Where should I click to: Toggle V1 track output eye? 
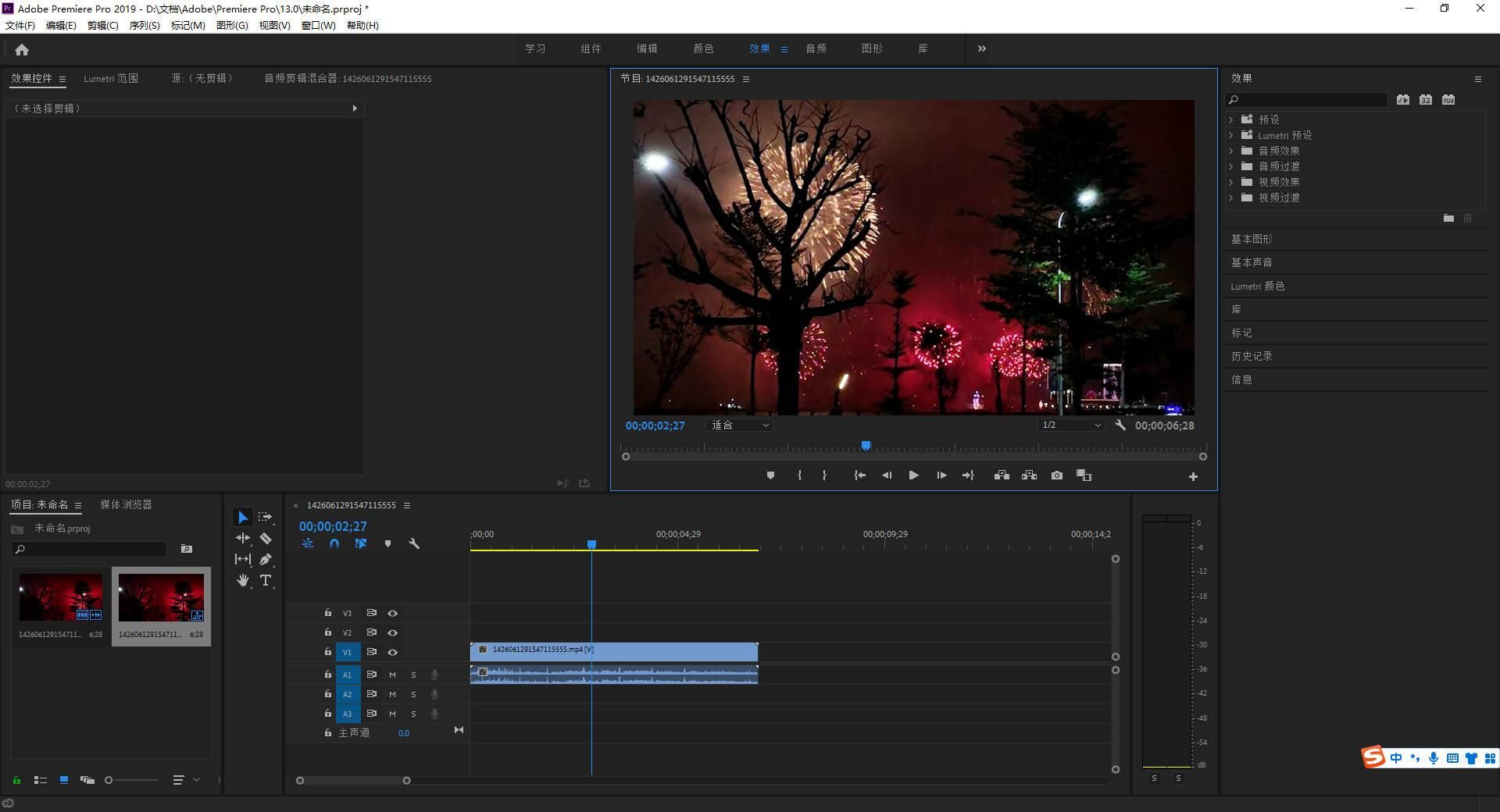tap(392, 652)
